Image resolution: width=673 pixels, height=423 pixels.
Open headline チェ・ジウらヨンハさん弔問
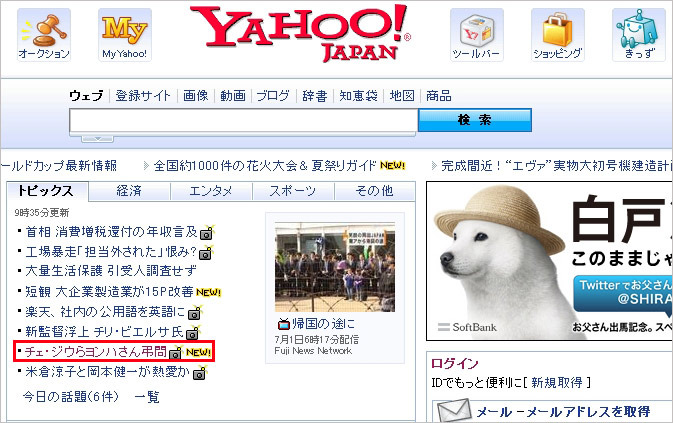[96, 352]
